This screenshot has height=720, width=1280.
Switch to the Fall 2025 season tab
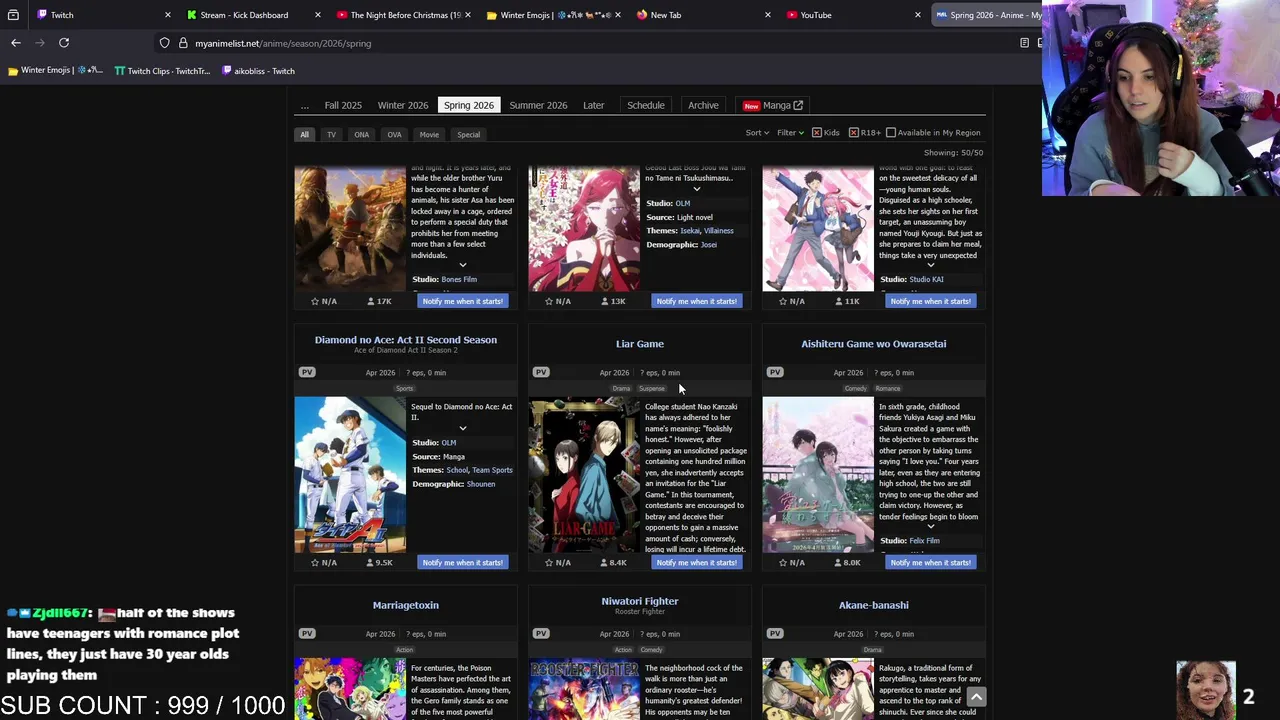tap(343, 105)
